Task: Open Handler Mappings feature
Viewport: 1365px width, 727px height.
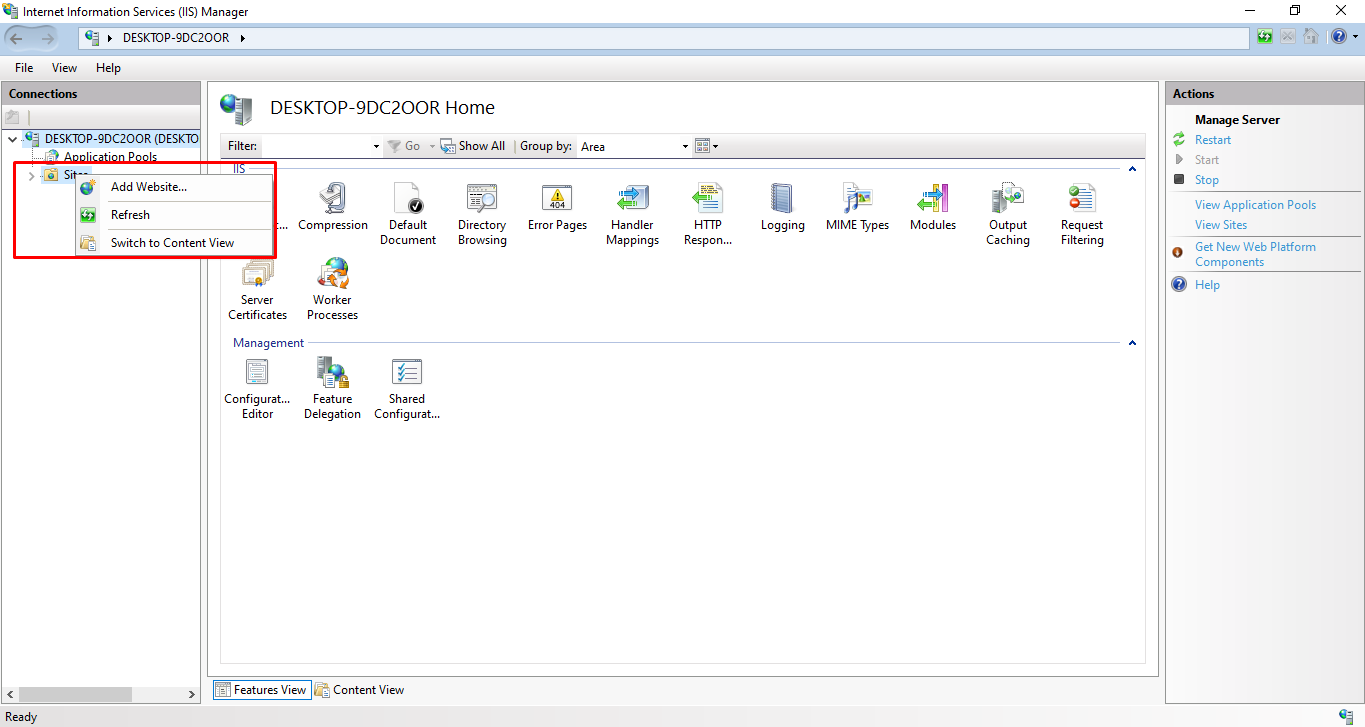Action: coord(632,200)
